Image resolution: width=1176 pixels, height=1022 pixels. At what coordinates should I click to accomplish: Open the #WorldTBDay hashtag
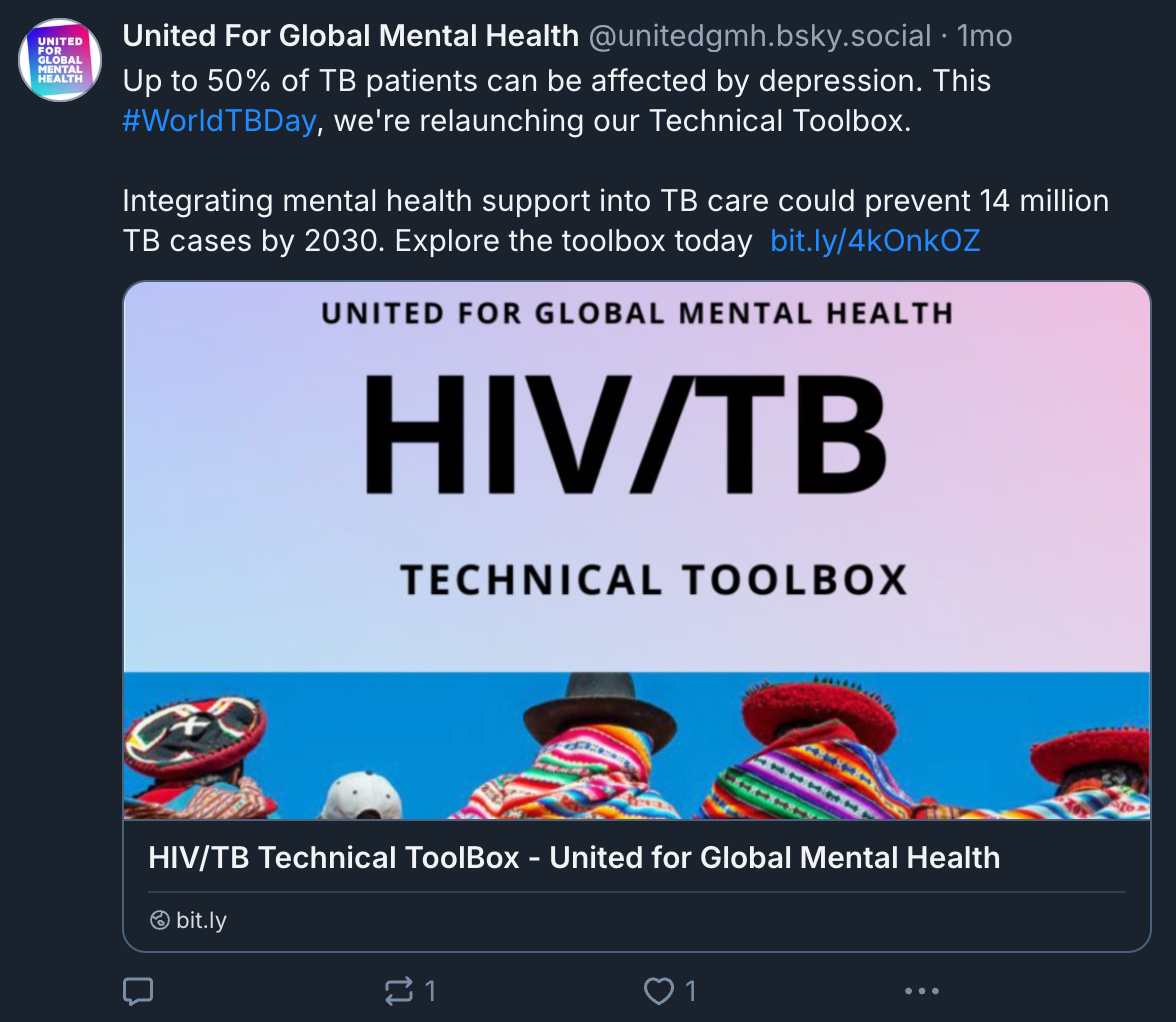point(219,121)
